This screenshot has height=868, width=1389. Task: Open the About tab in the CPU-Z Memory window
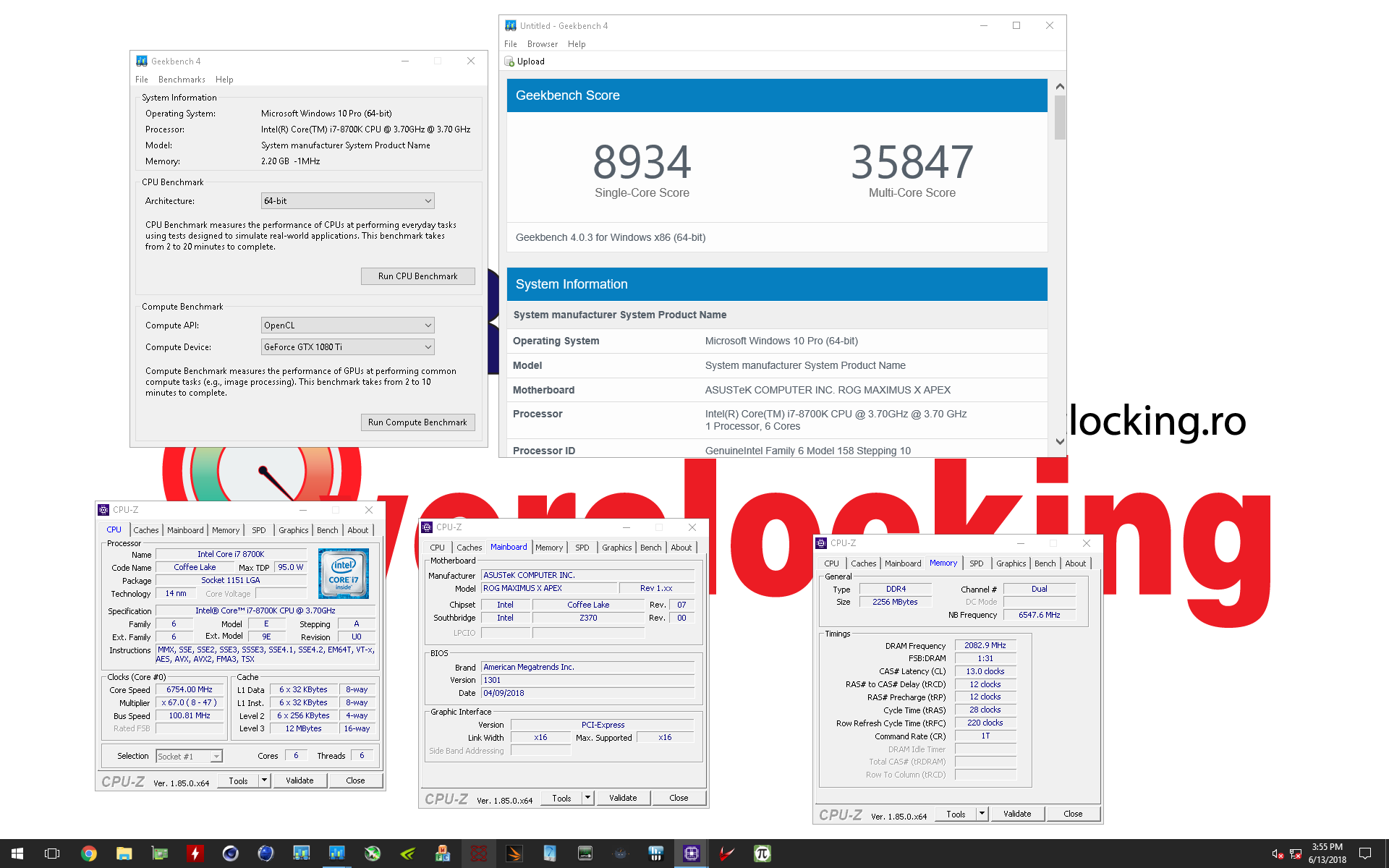(1075, 563)
